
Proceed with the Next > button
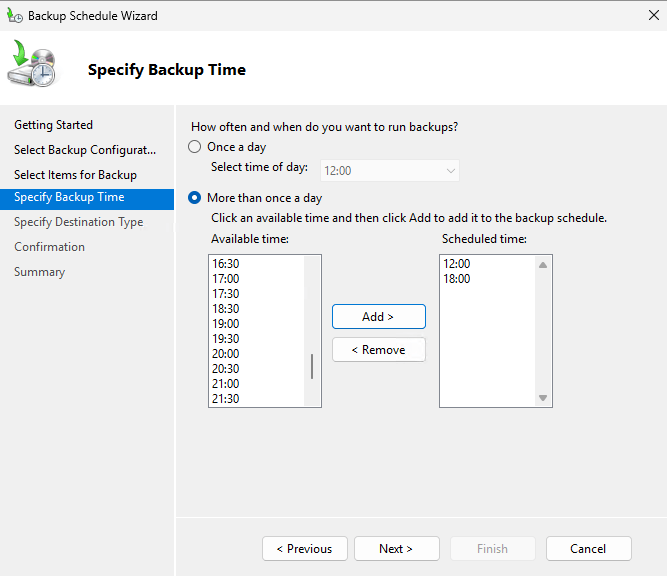tap(396, 549)
